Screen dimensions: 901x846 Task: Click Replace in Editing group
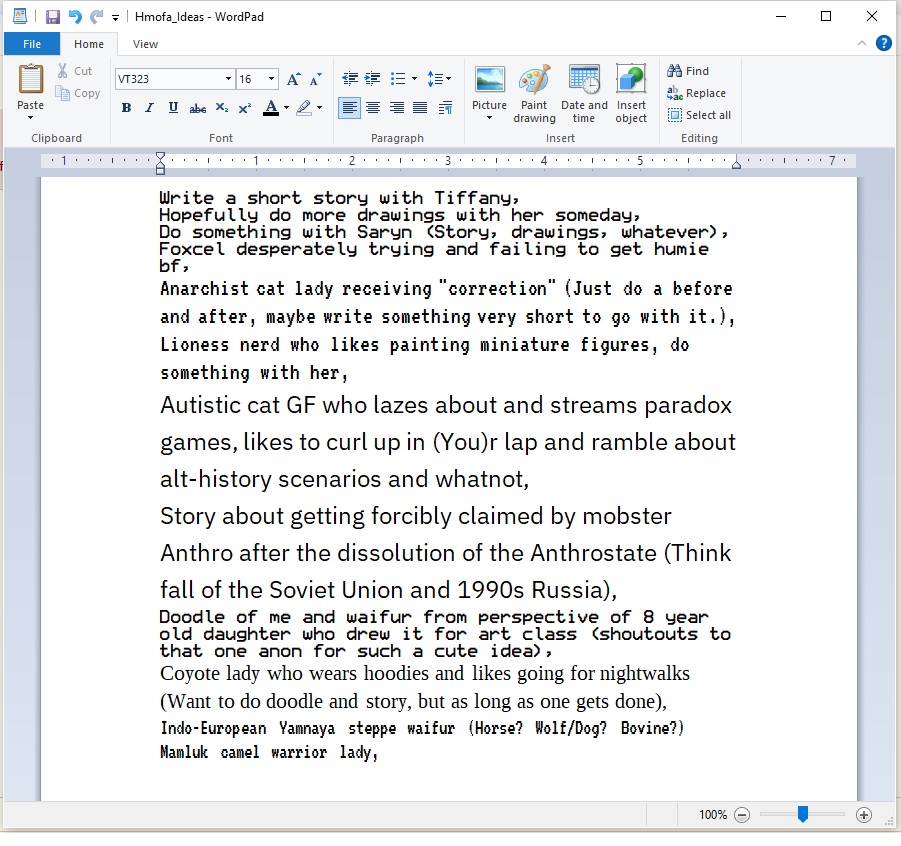coord(696,93)
